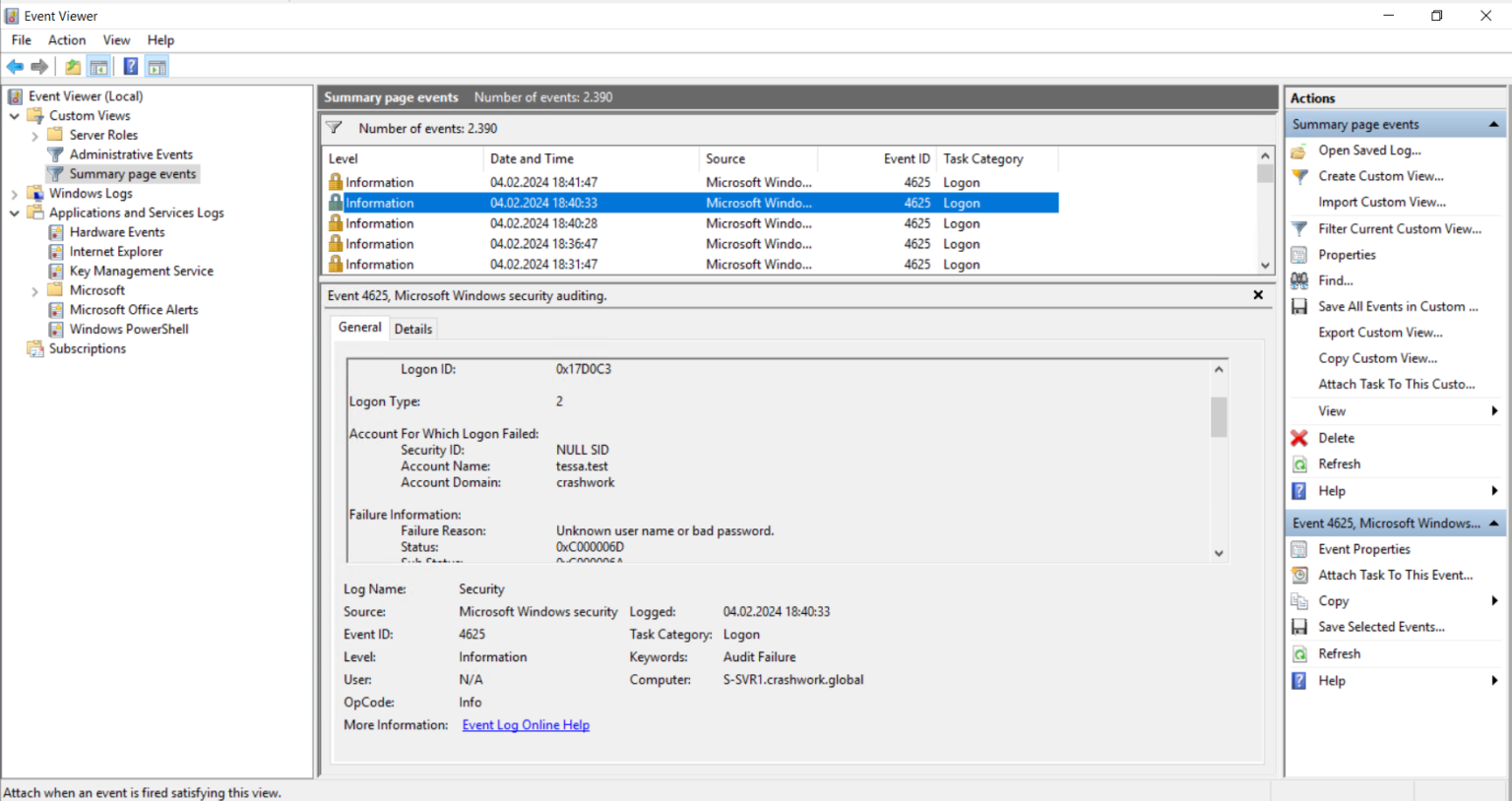Collapse the Summary page events actions section

coord(1494,123)
